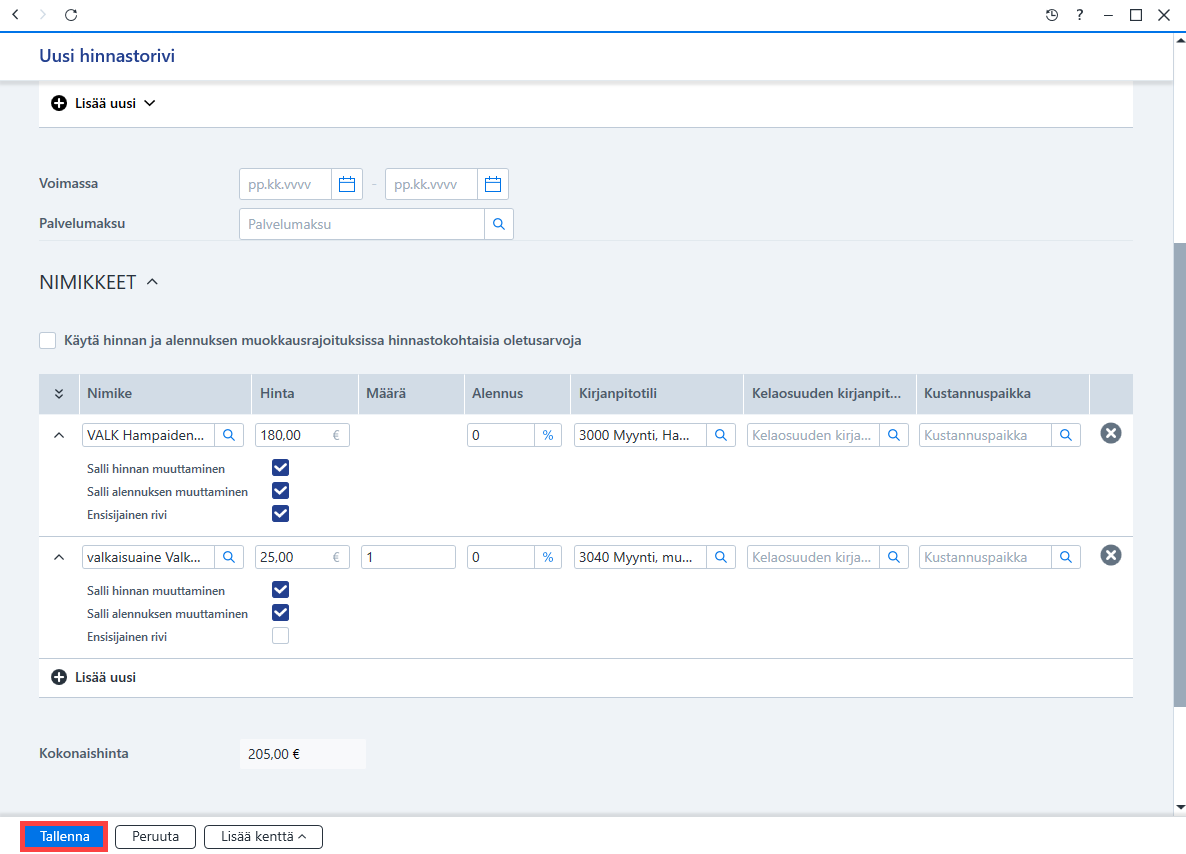The height and width of the screenshot is (854, 1186).
Task: Search Kustannuspaikka in VALK Hampaiden row
Action: pos(1066,435)
